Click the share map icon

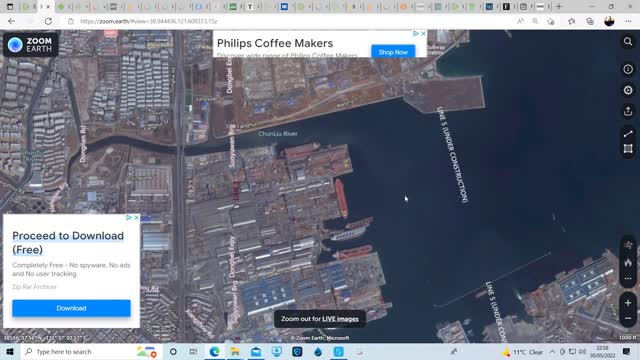tap(628, 111)
